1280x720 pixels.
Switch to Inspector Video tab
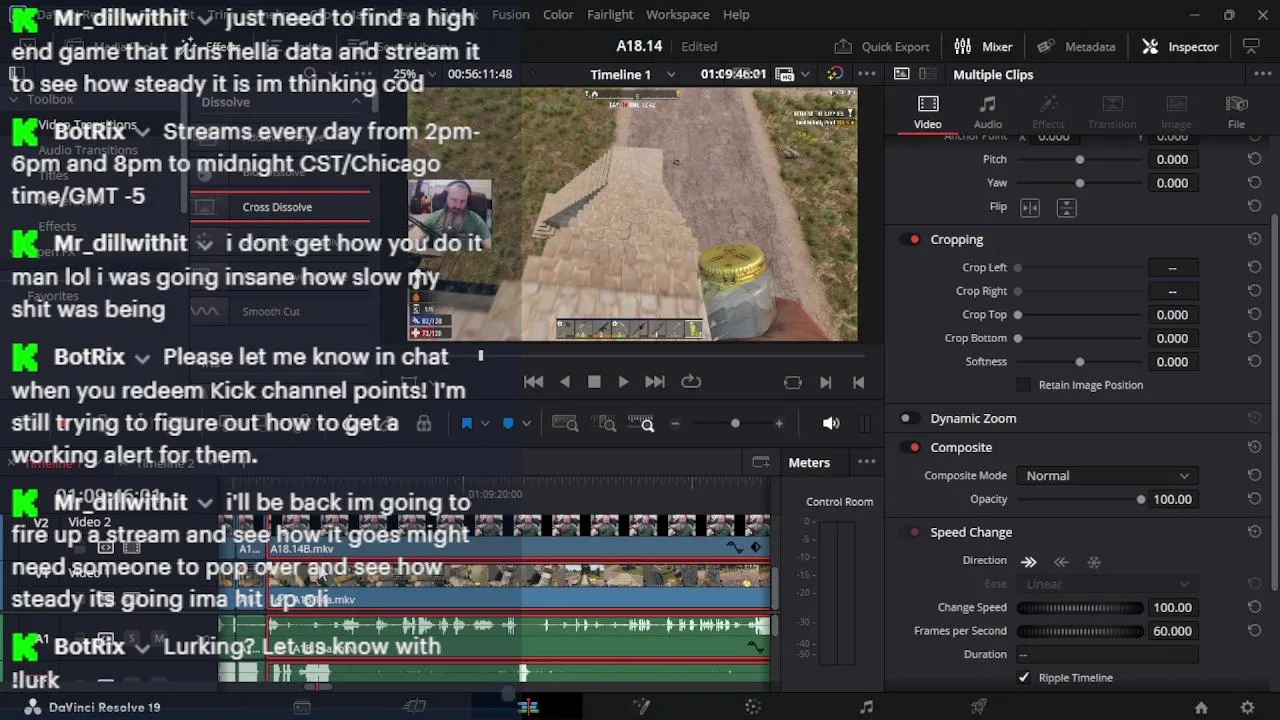[927, 112]
